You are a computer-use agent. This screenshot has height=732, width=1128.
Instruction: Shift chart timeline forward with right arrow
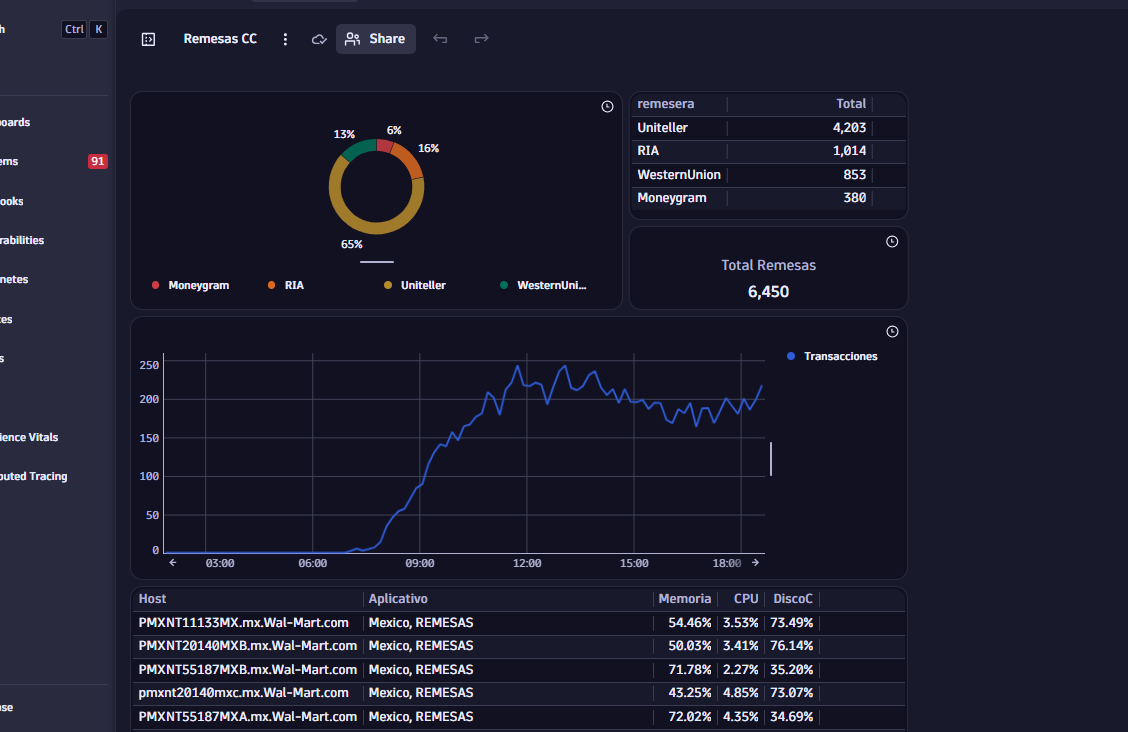[x=755, y=563]
